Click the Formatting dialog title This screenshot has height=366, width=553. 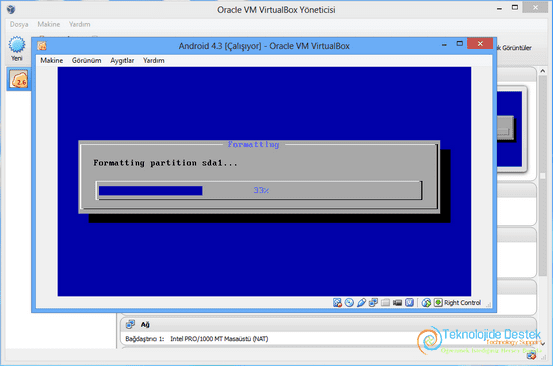[x=253, y=144]
